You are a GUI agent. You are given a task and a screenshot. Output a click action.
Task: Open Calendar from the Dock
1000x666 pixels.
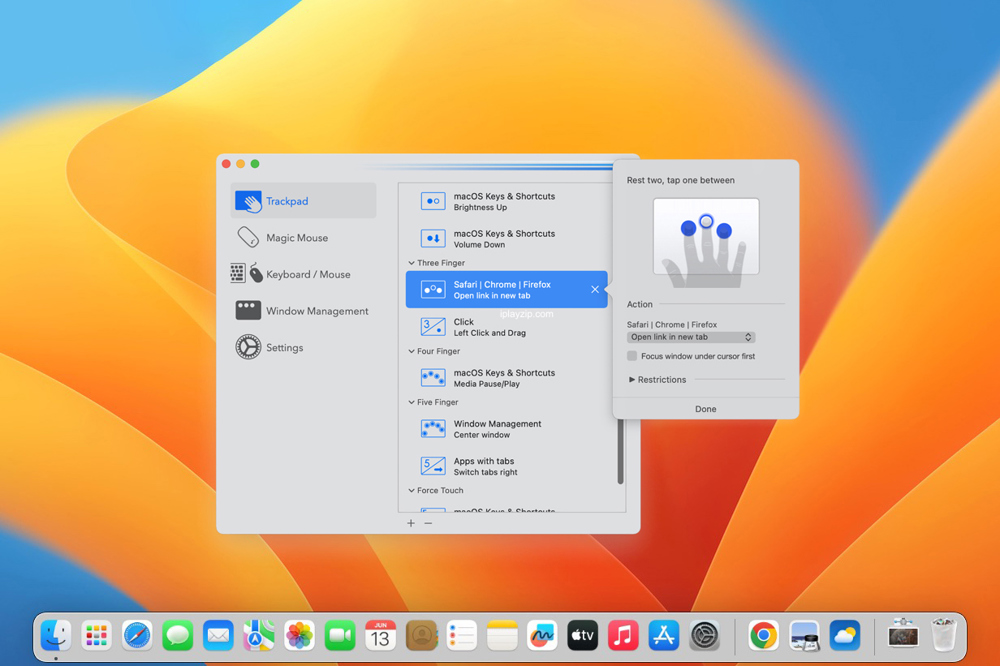381,636
